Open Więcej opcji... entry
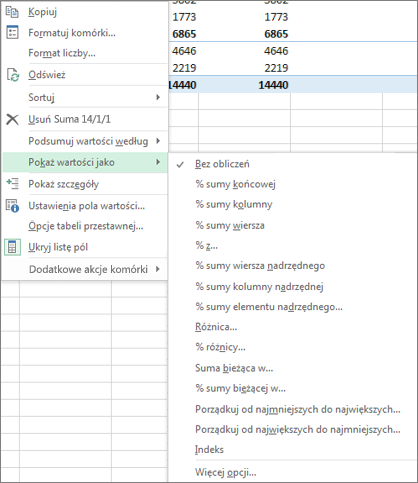The height and width of the screenshot is (483, 418). [x=226, y=472]
